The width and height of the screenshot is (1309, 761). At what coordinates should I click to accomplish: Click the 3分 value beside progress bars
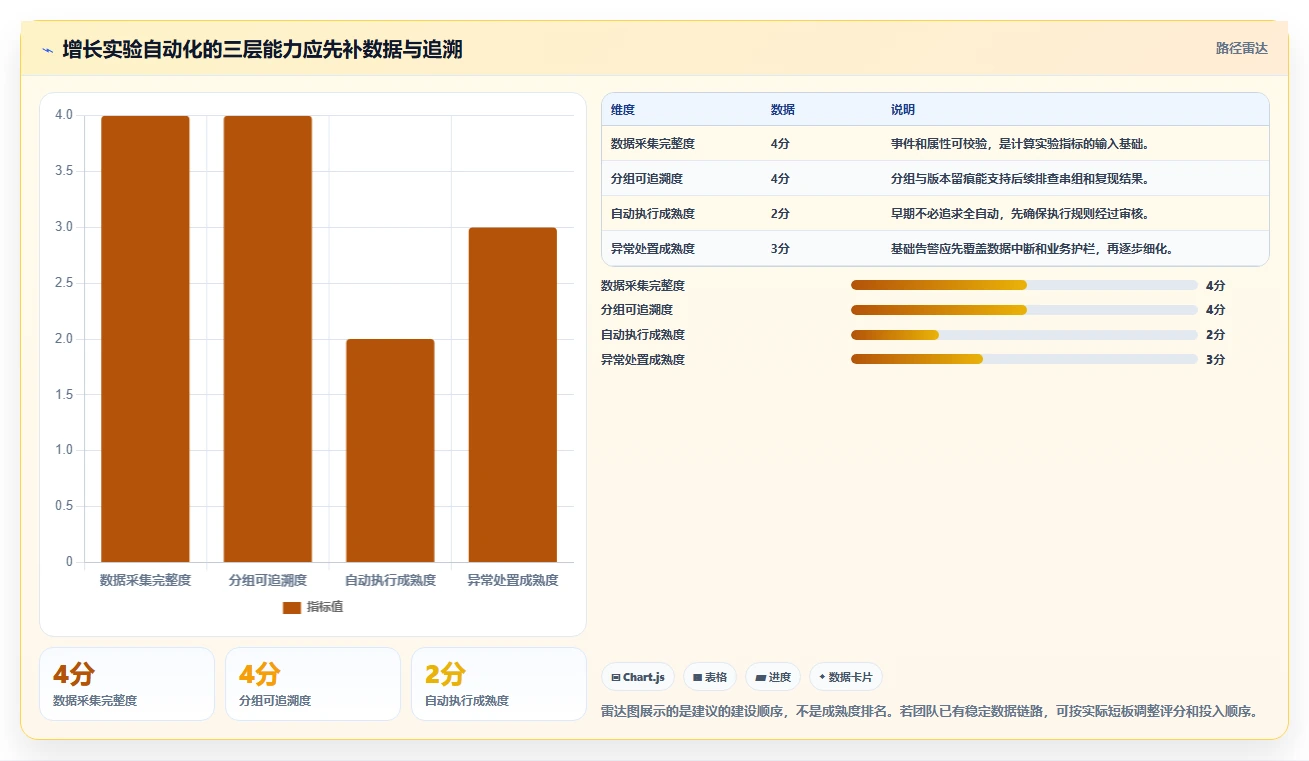tap(1215, 359)
